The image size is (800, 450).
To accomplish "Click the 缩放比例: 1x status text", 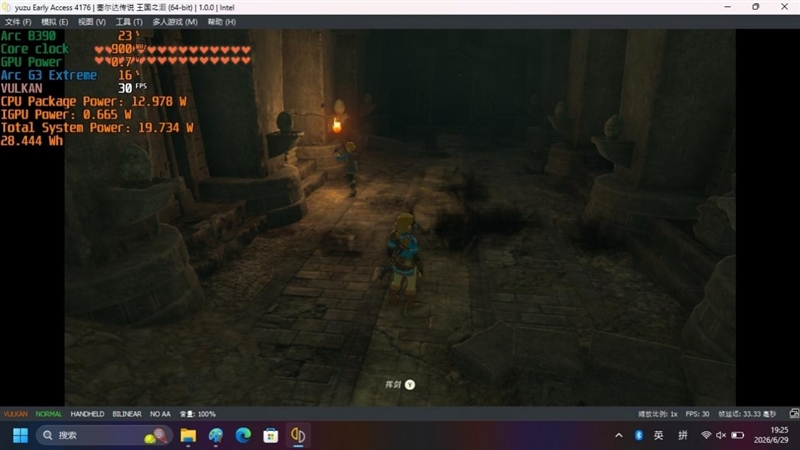I will [658, 414].
